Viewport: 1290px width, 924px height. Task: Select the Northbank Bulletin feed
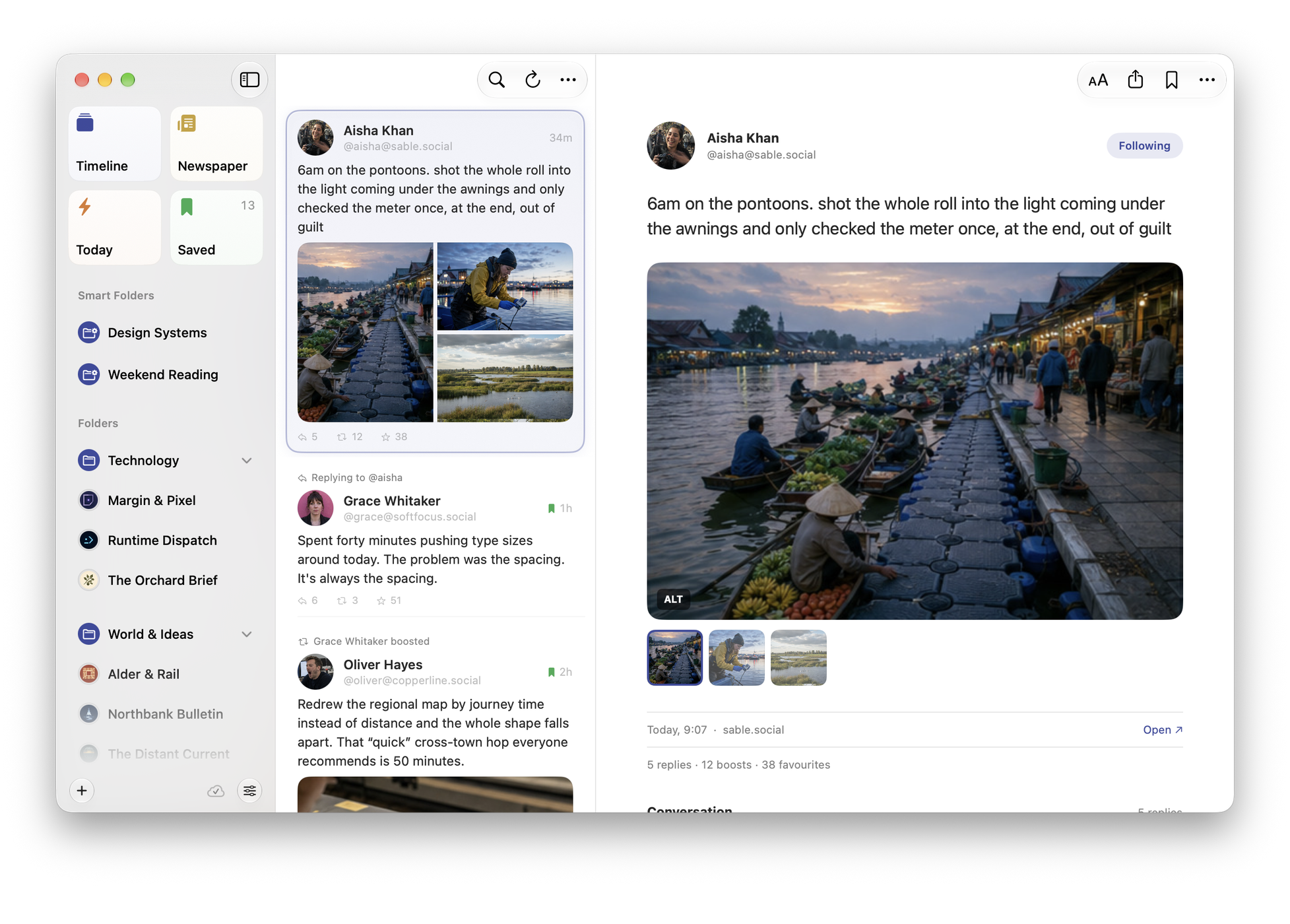(x=165, y=714)
